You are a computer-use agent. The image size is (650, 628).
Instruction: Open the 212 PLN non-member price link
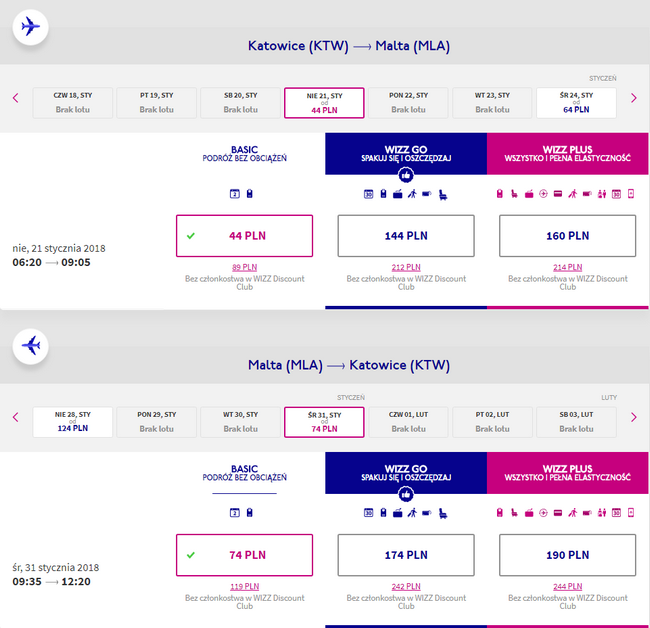[x=406, y=267]
